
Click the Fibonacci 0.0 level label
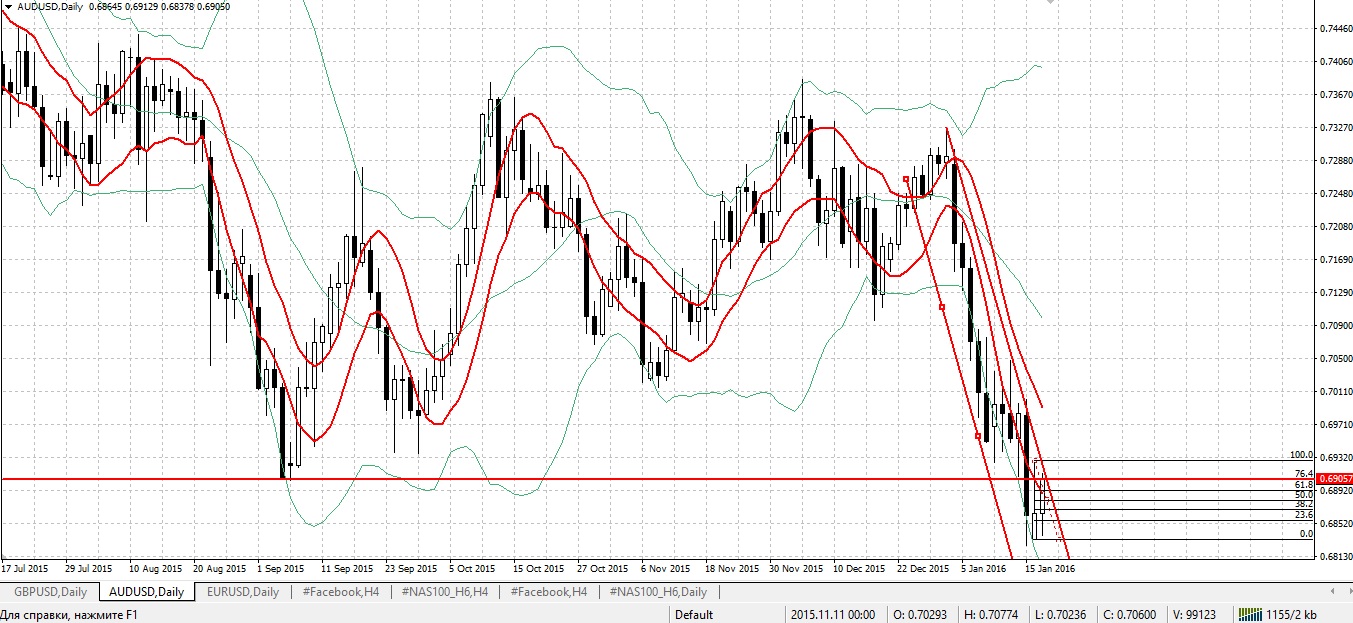coord(1305,534)
